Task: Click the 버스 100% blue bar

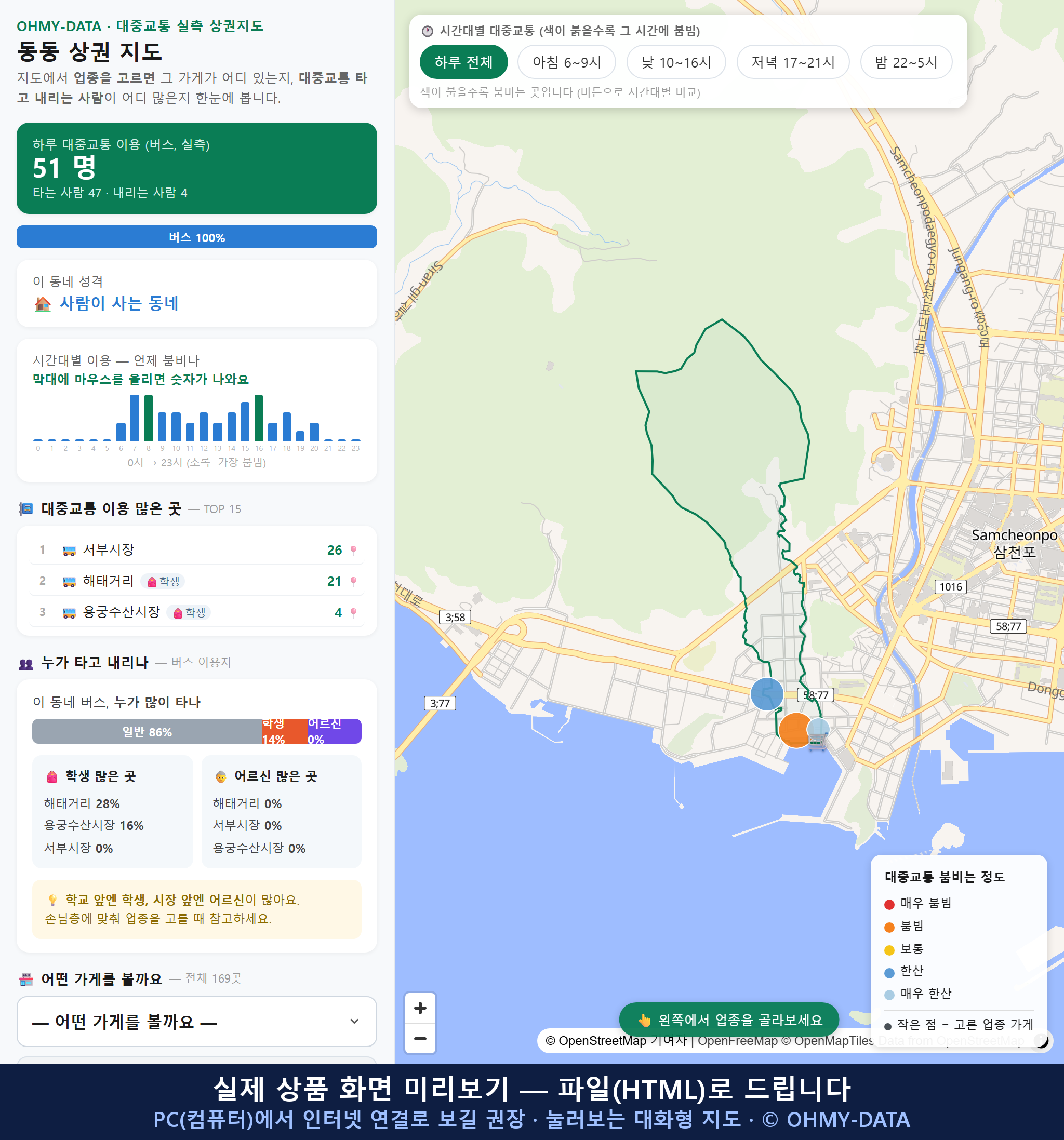Action: (197, 237)
